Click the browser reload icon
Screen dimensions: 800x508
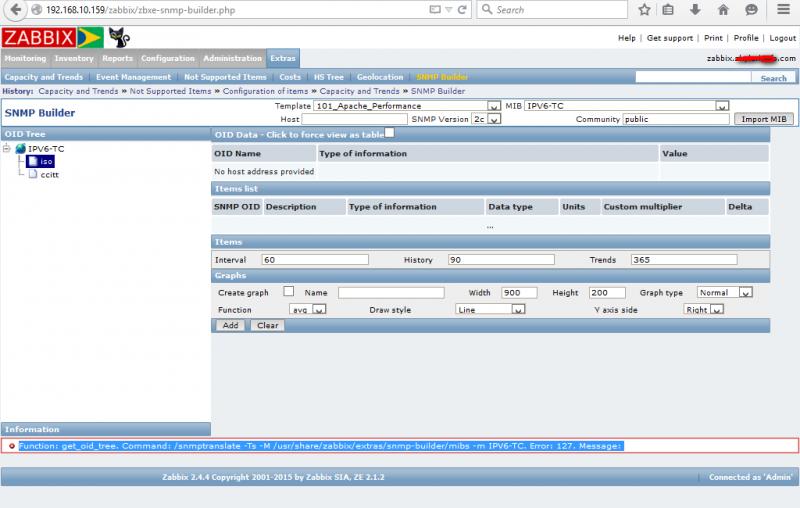click(x=462, y=10)
